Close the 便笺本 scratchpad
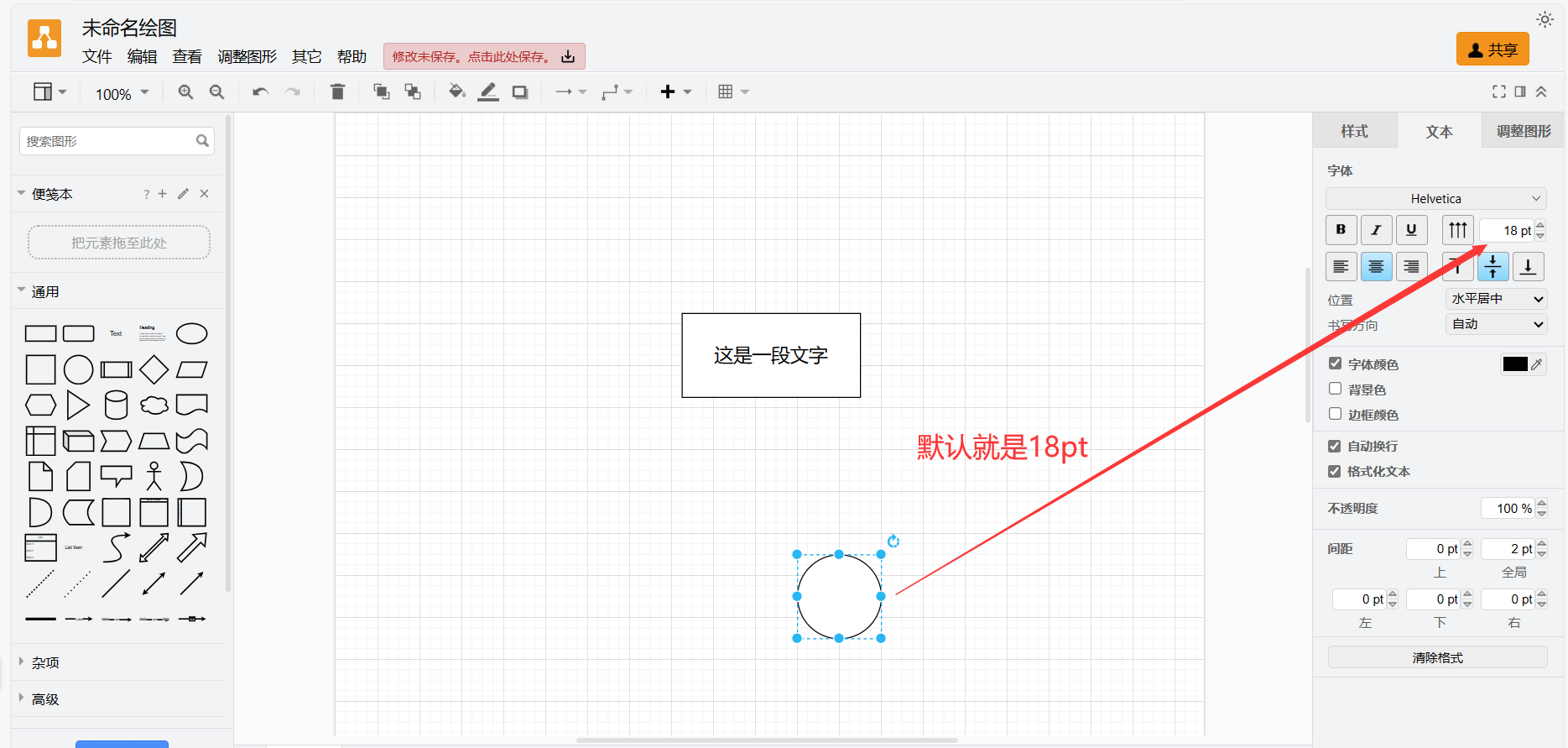The width and height of the screenshot is (1568, 748). (204, 194)
